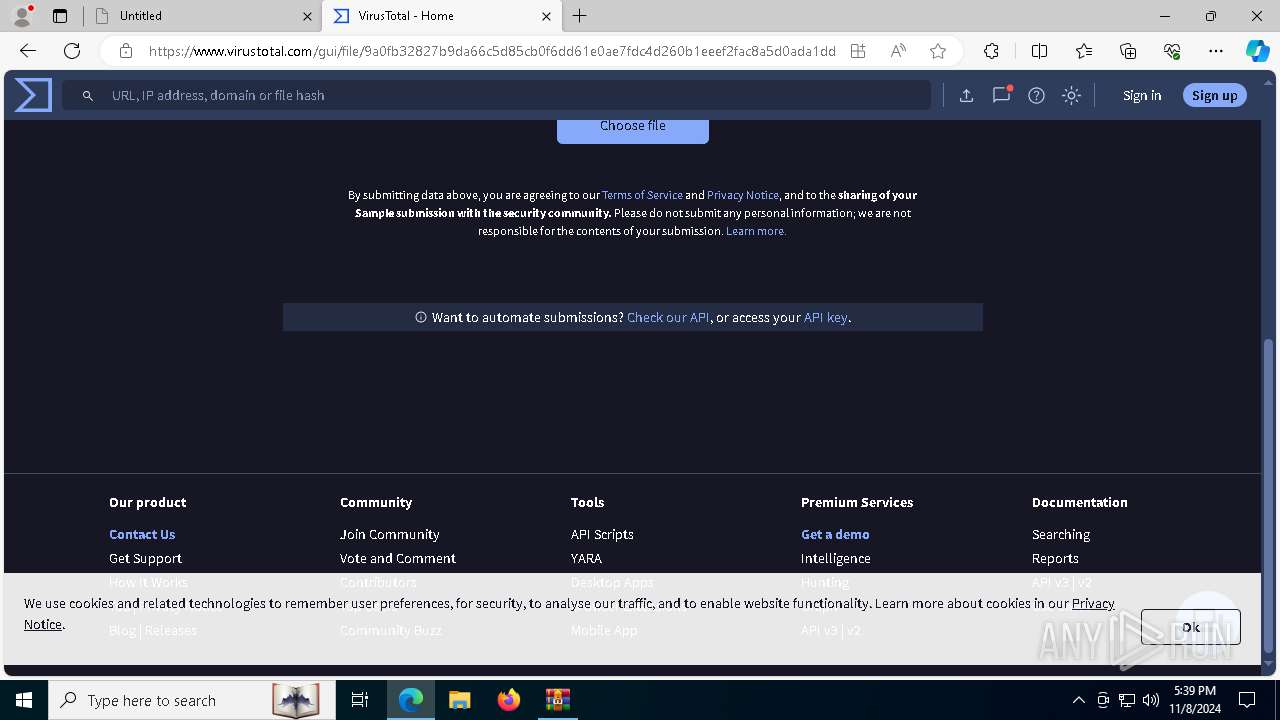Viewport: 1280px width, 720px height.
Task: Refresh the page
Action: tap(72, 51)
